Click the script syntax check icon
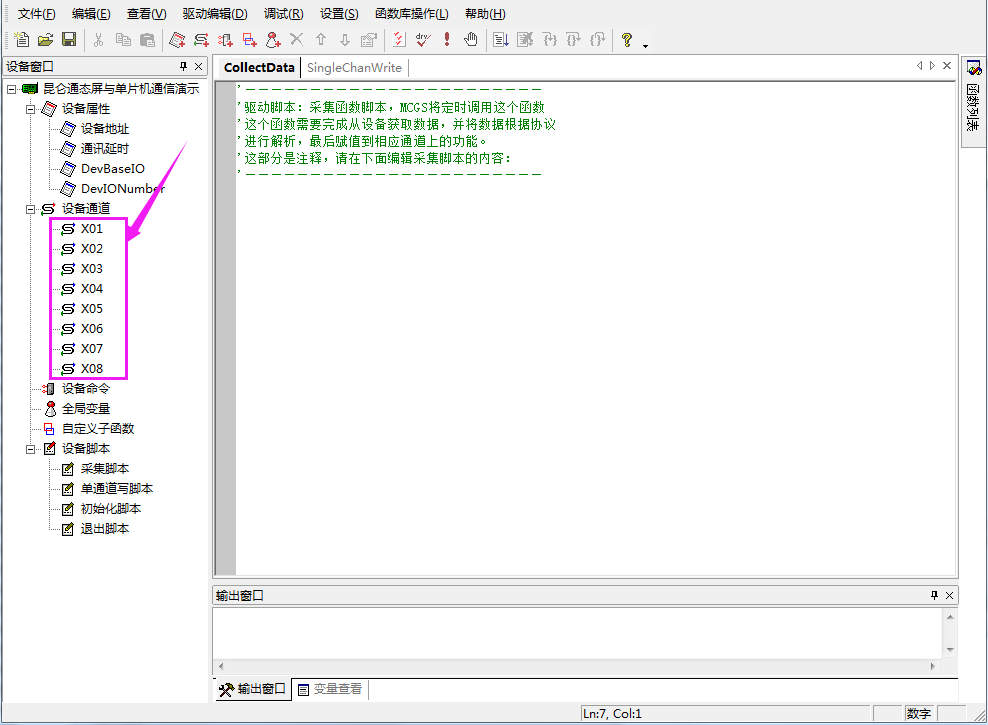This screenshot has height=725, width=988. coord(399,40)
